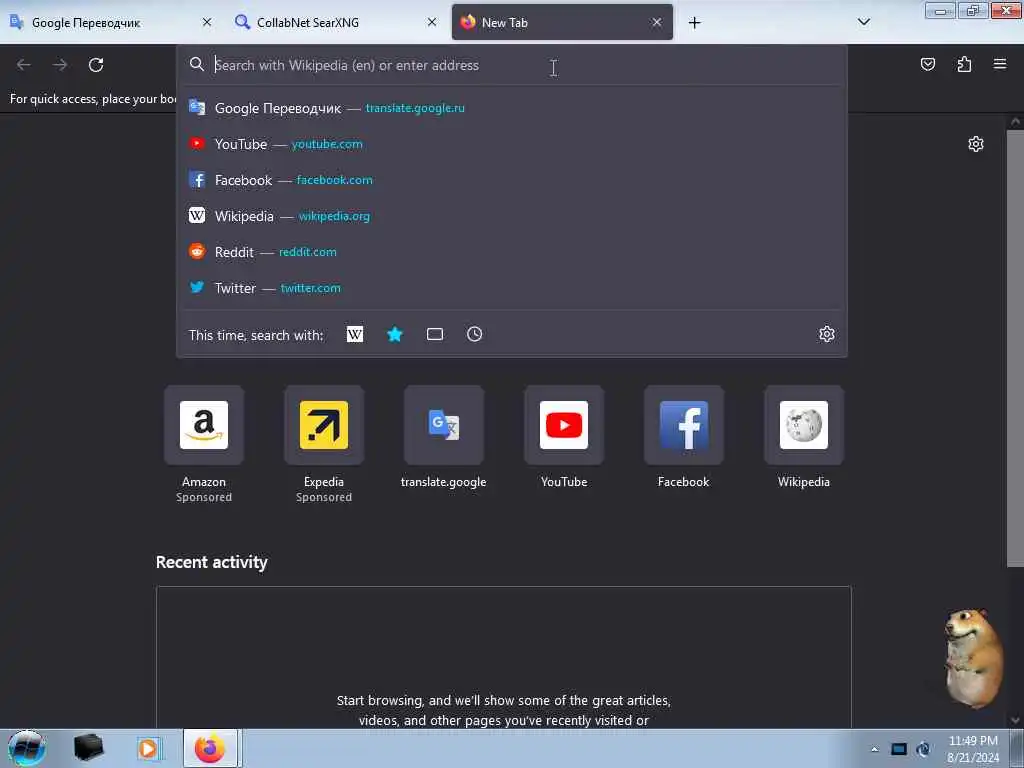
Task: Open media player in the taskbar
Action: [x=148, y=748]
